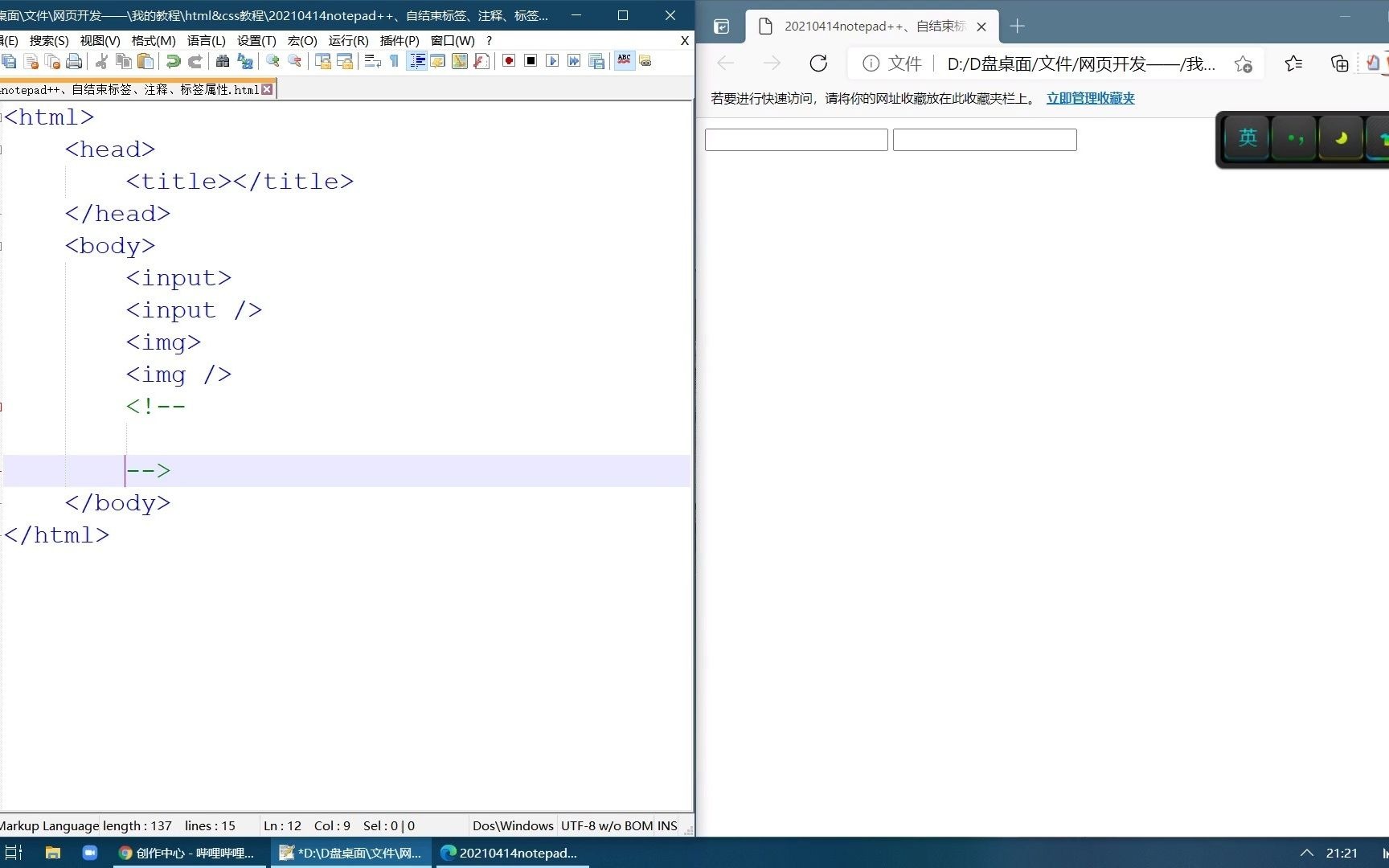Click the Edge address bar URL
The height and width of the screenshot is (868, 1389).
pos(1080,63)
